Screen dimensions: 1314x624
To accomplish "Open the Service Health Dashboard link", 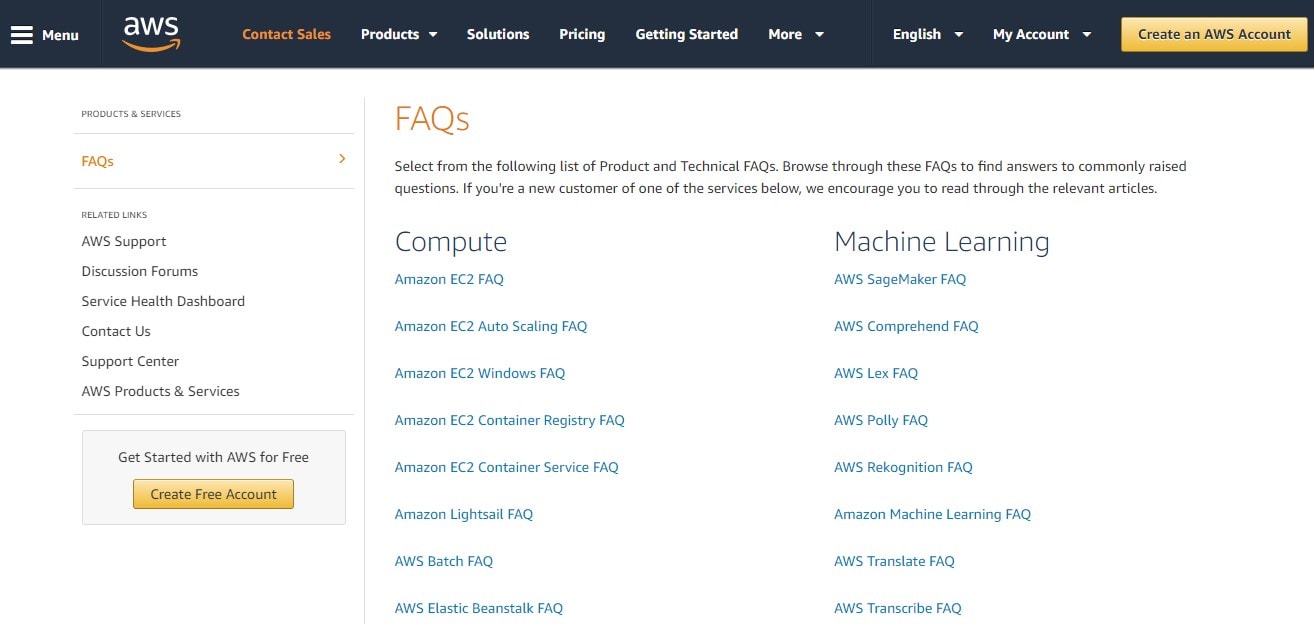I will [163, 301].
